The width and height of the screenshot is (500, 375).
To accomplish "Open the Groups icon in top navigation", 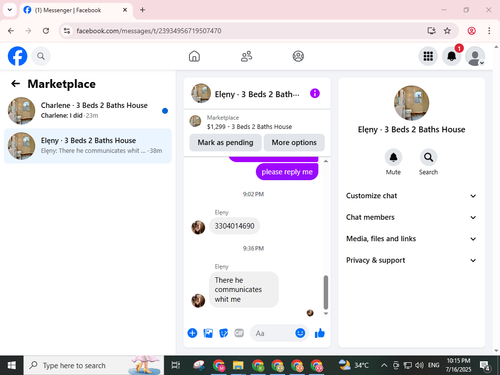I will tap(298, 56).
